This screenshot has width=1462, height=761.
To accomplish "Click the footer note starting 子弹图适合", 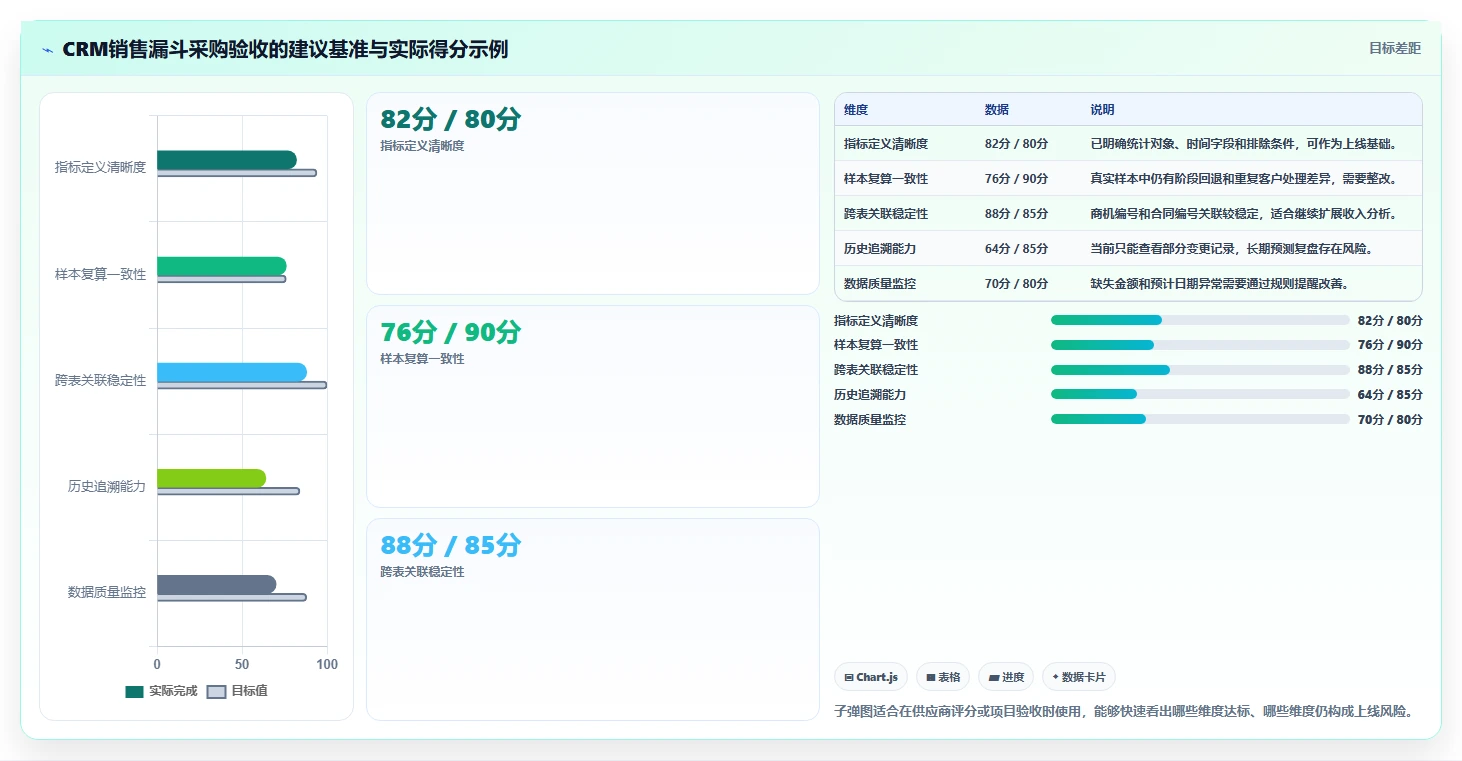I will [1125, 712].
